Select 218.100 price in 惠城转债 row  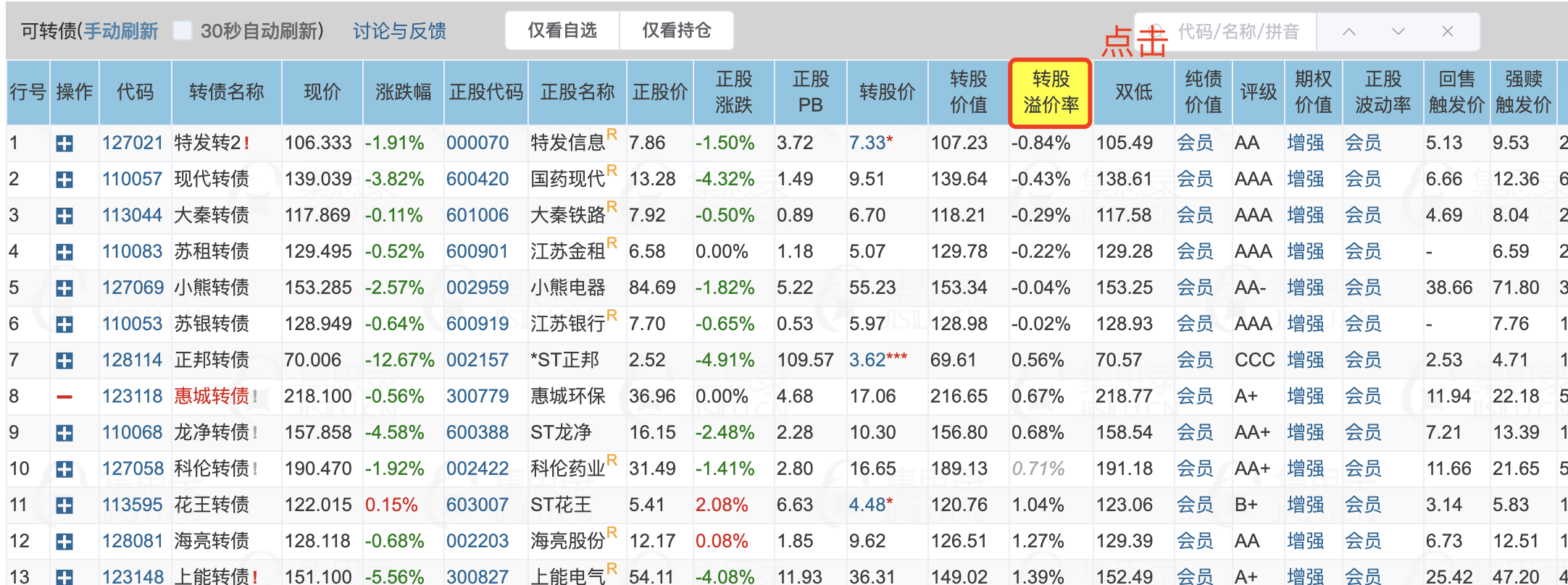[318, 396]
